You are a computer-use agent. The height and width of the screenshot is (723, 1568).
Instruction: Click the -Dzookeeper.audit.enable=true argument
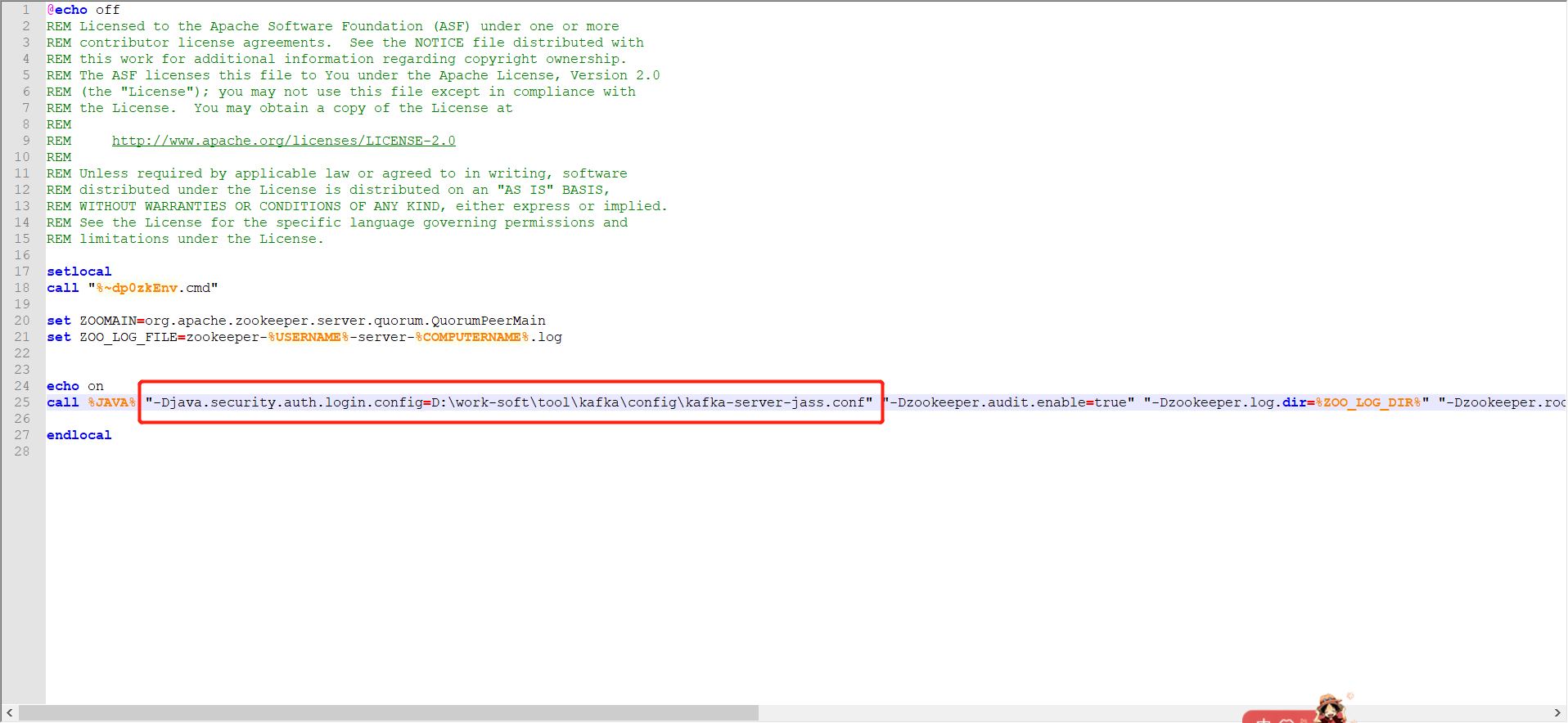pos(1012,402)
